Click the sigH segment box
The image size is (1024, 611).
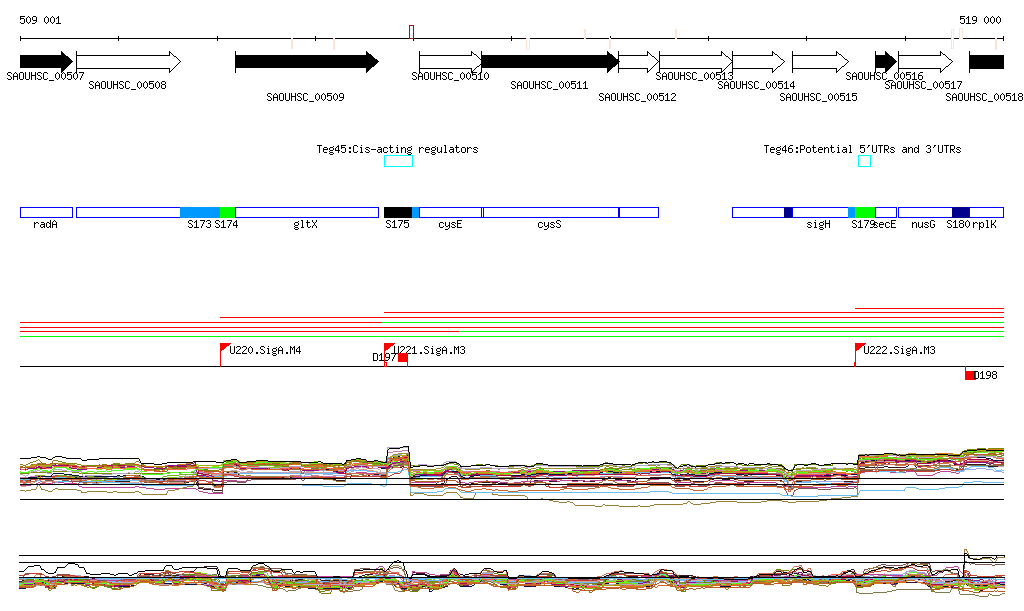point(820,212)
